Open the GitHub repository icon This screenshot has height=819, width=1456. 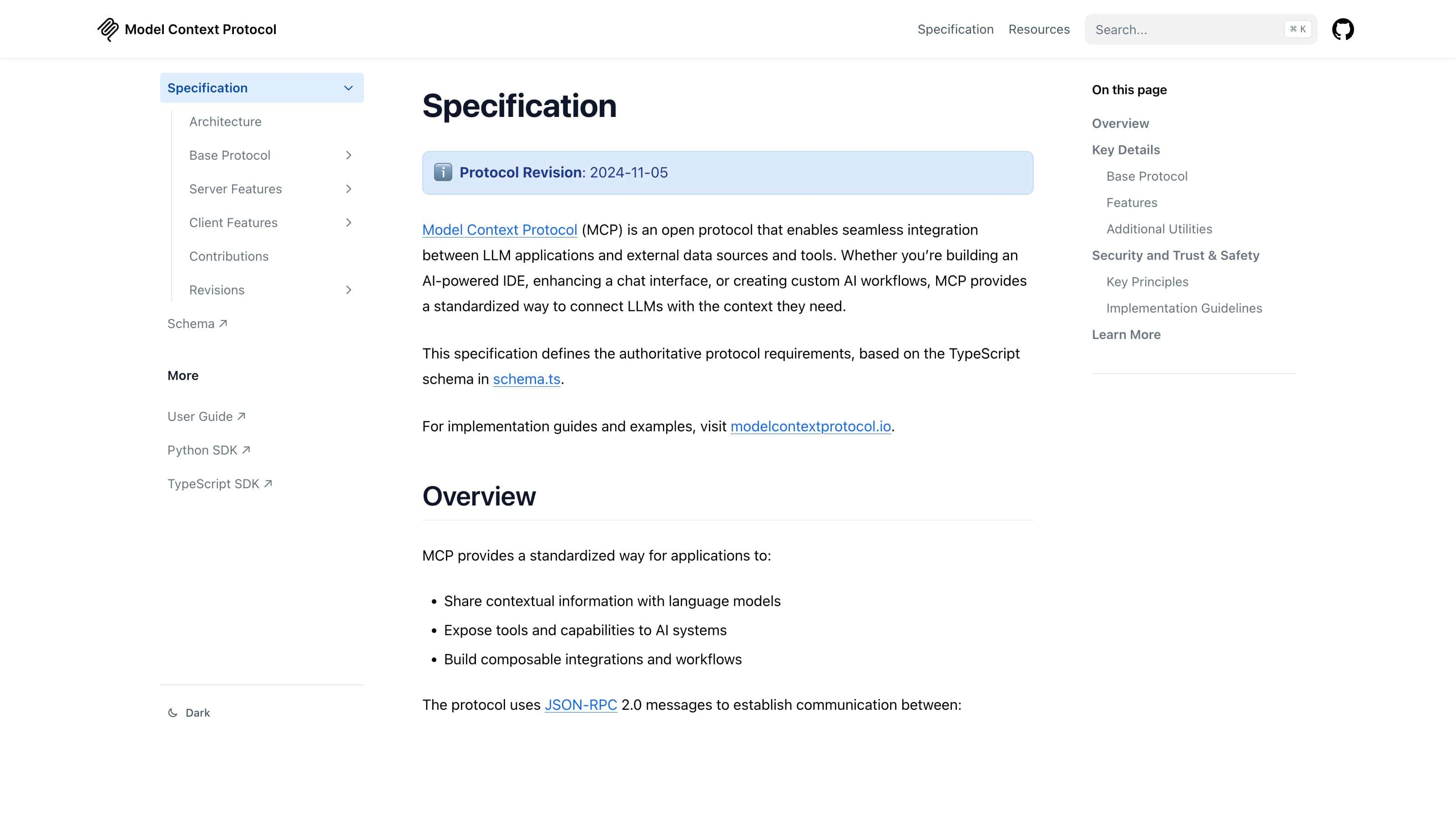click(1342, 30)
